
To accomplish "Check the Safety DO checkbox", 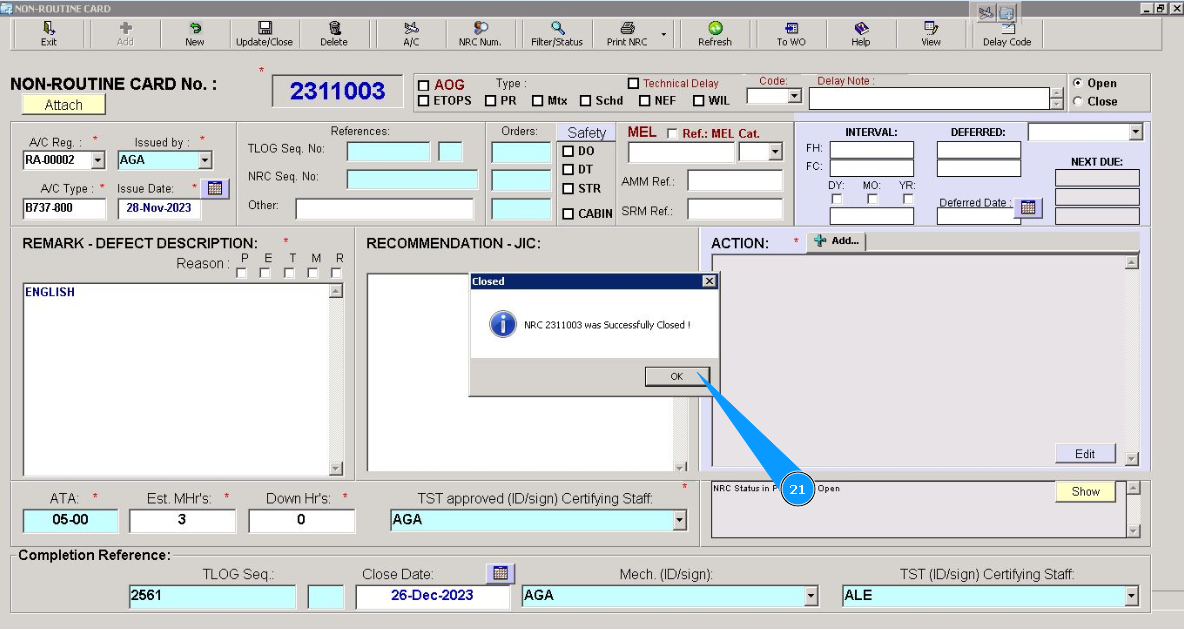I will [x=568, y=151].
